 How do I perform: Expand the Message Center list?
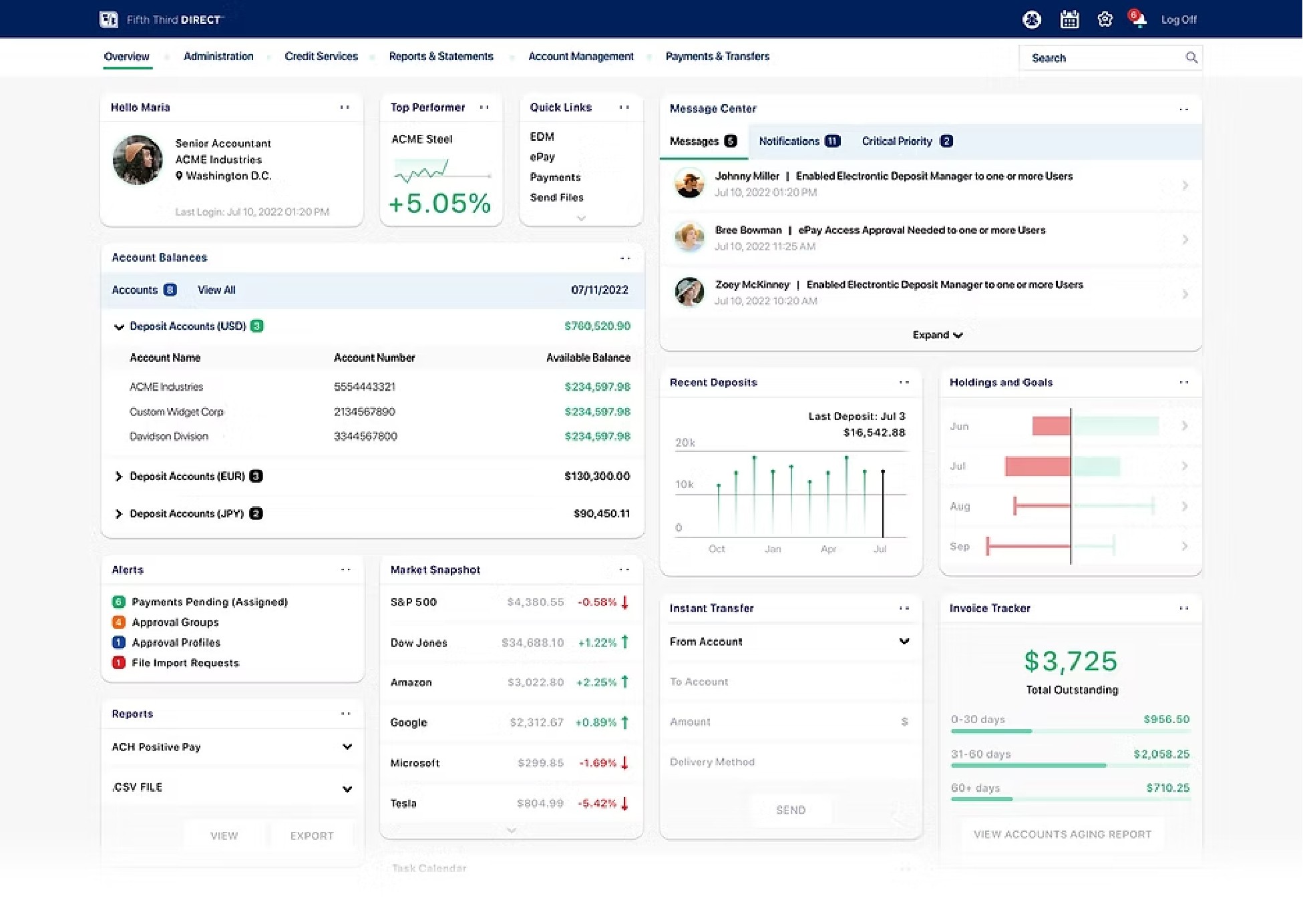click(938, 334)
